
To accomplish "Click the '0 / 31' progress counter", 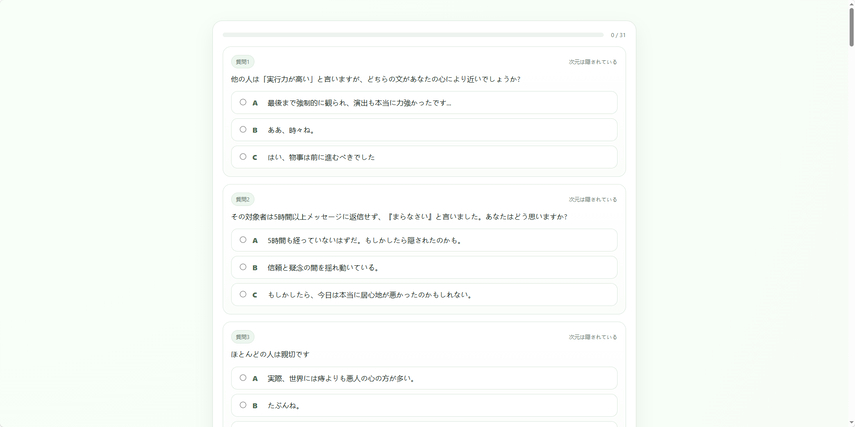I will point(618,35).
